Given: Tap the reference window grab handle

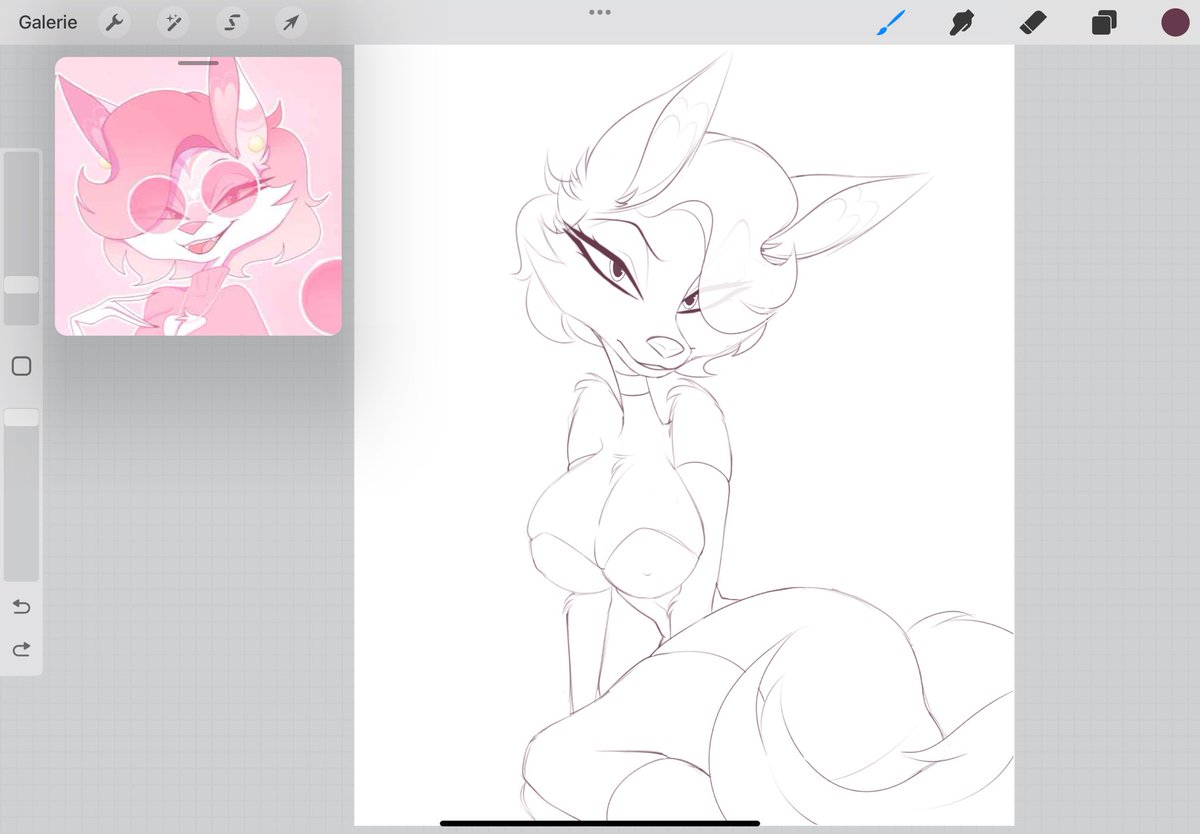Looking at the screenshot, I should tap(198, 63).
